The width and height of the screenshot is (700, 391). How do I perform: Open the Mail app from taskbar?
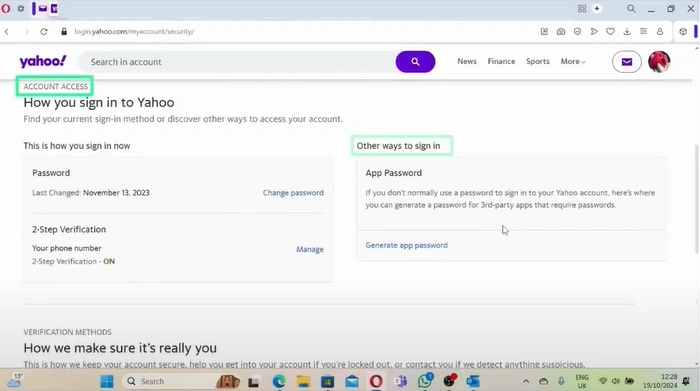click(x=352, y=381)
